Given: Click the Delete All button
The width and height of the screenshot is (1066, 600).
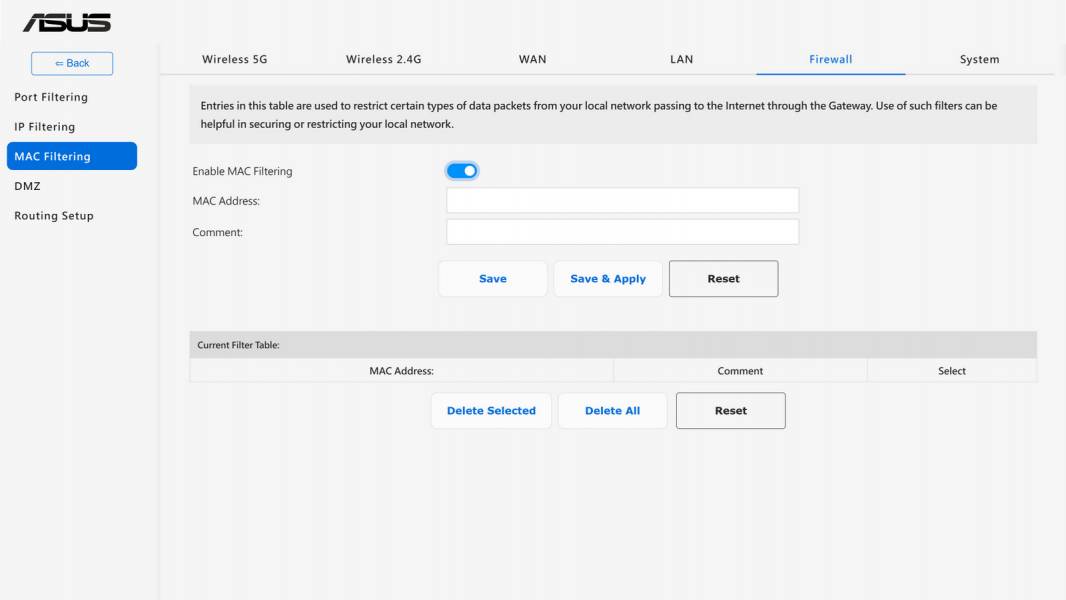Looking at the screenshot, I should pyautogui.click(x=613, y=410).
